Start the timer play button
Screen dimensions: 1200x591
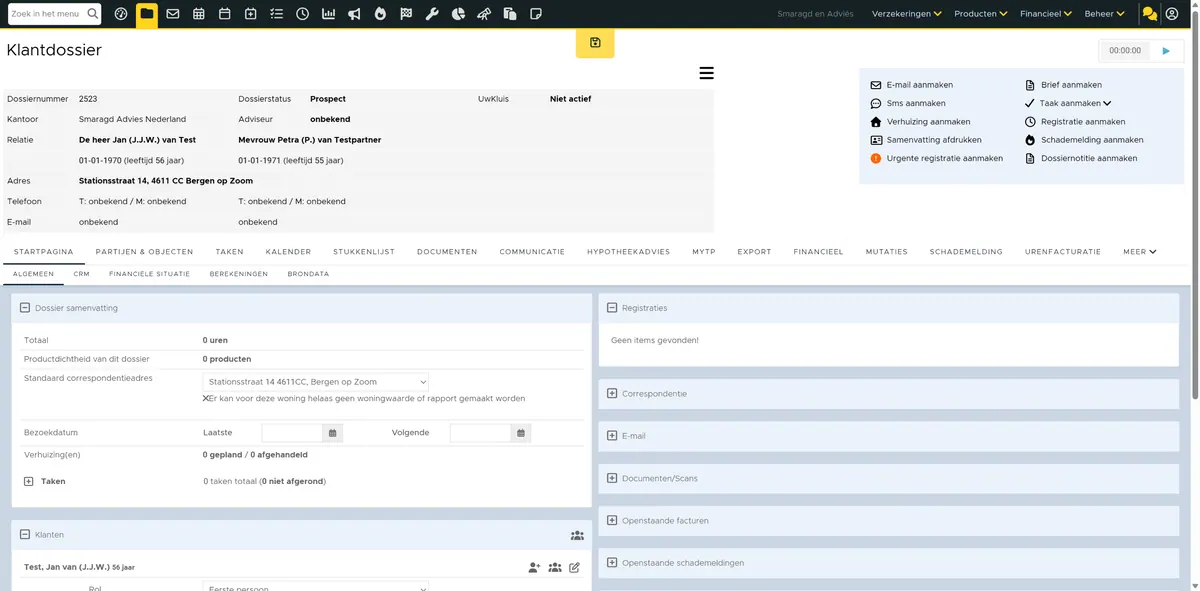click(1166, 50)
